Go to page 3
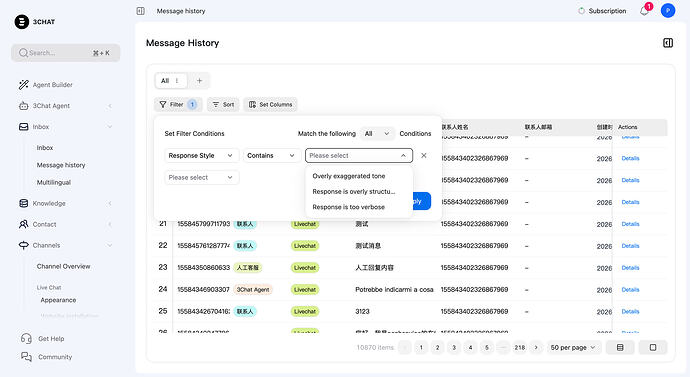 (x=454, y=348)
